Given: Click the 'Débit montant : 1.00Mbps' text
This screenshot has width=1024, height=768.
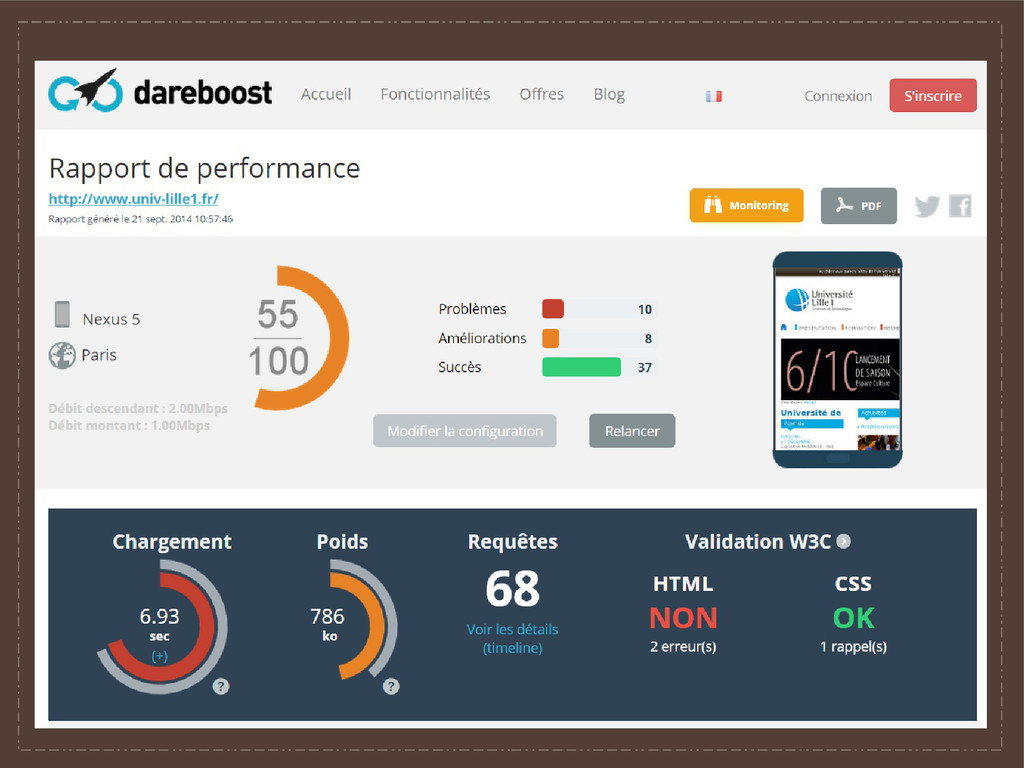Looking at the screenshot, I should coord(129,425).
